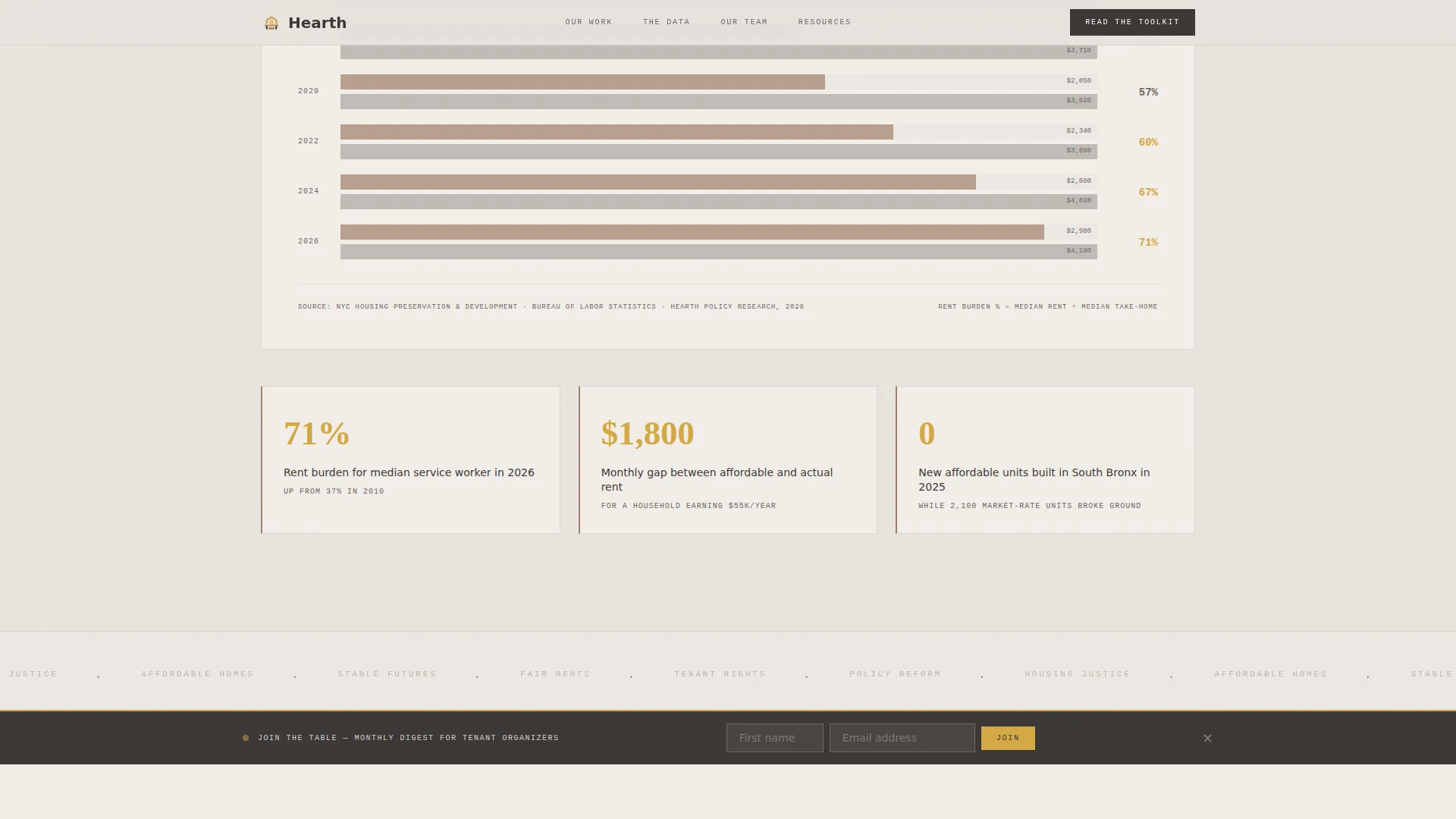This screenshot has width=1456, height=819.
Task: Click the large 71% stat card heading
Action: [x=317, y=433]
